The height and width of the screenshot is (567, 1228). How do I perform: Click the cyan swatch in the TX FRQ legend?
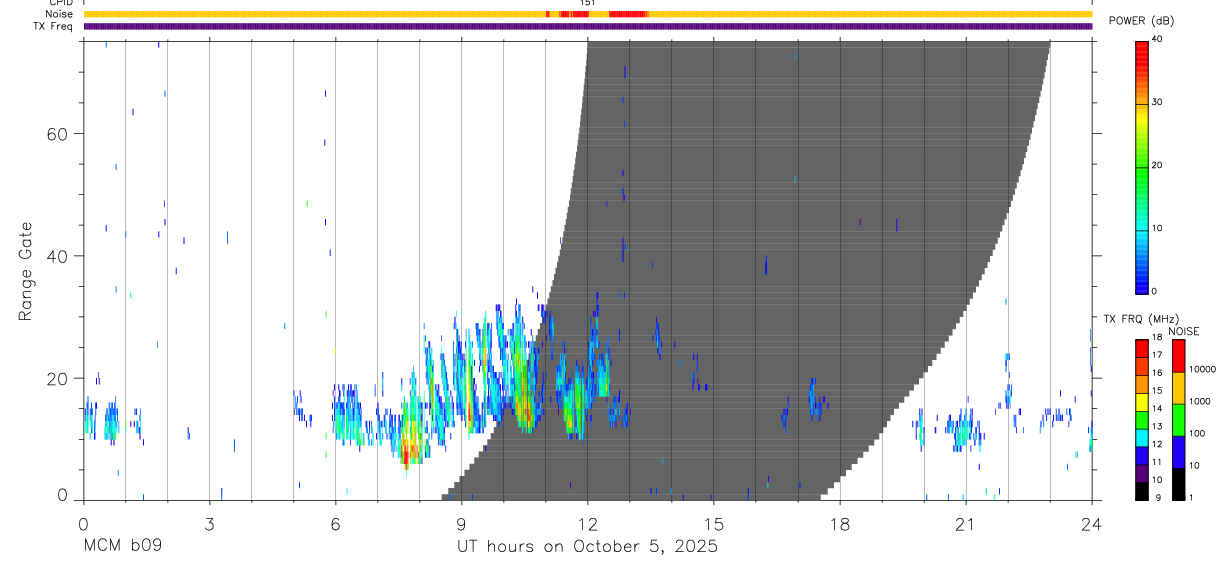[x=1142, y=438]
